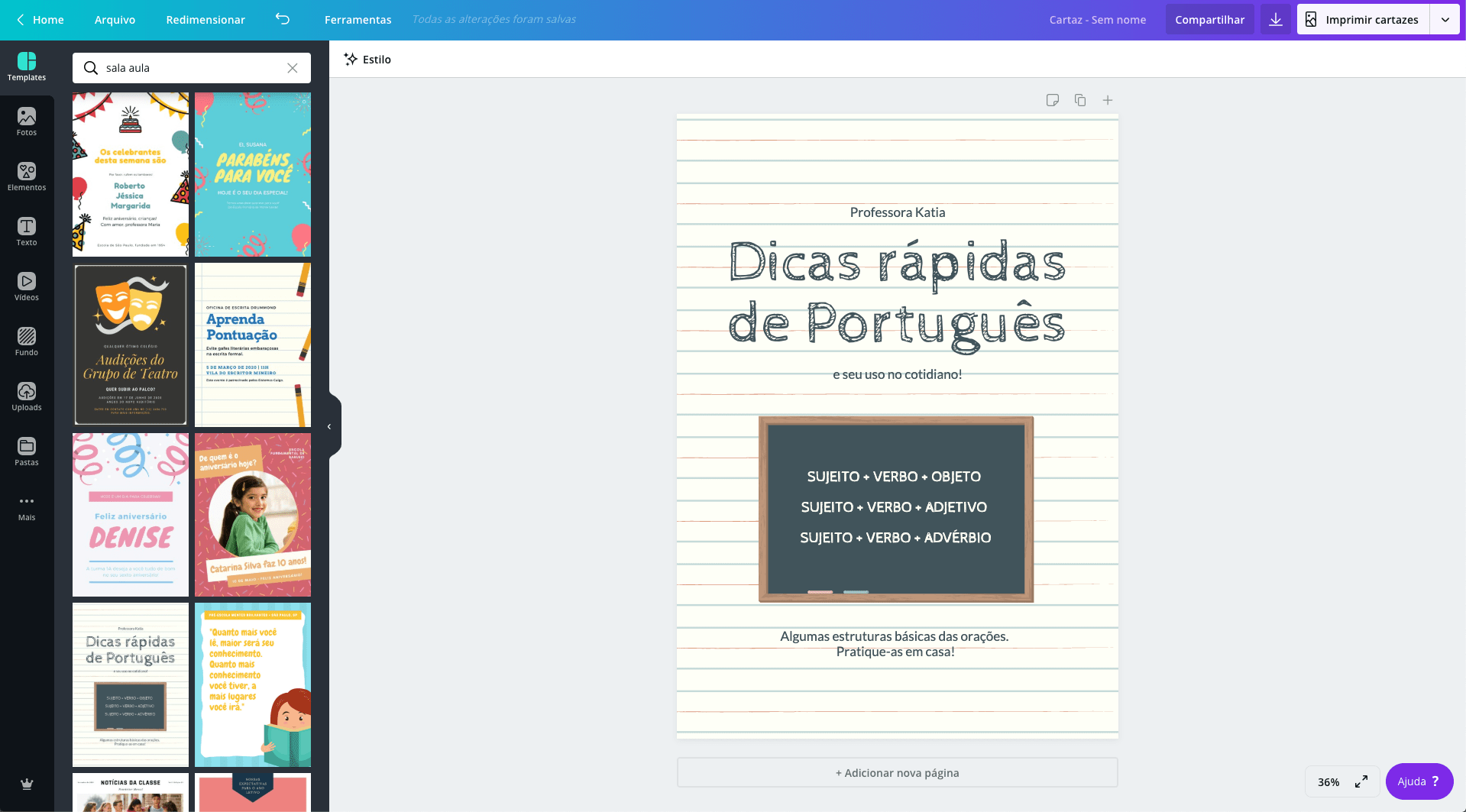The image size is (1466, 812).
Task: Select the Aprenda Pontuação template
Action: point(253,345)
